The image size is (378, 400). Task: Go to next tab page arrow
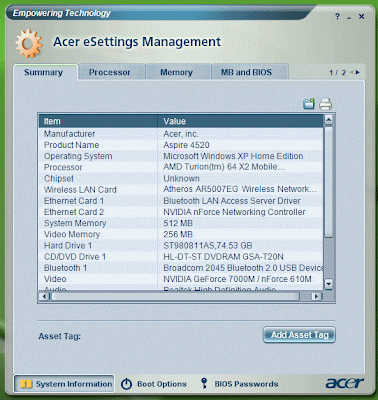coord(358,72)
